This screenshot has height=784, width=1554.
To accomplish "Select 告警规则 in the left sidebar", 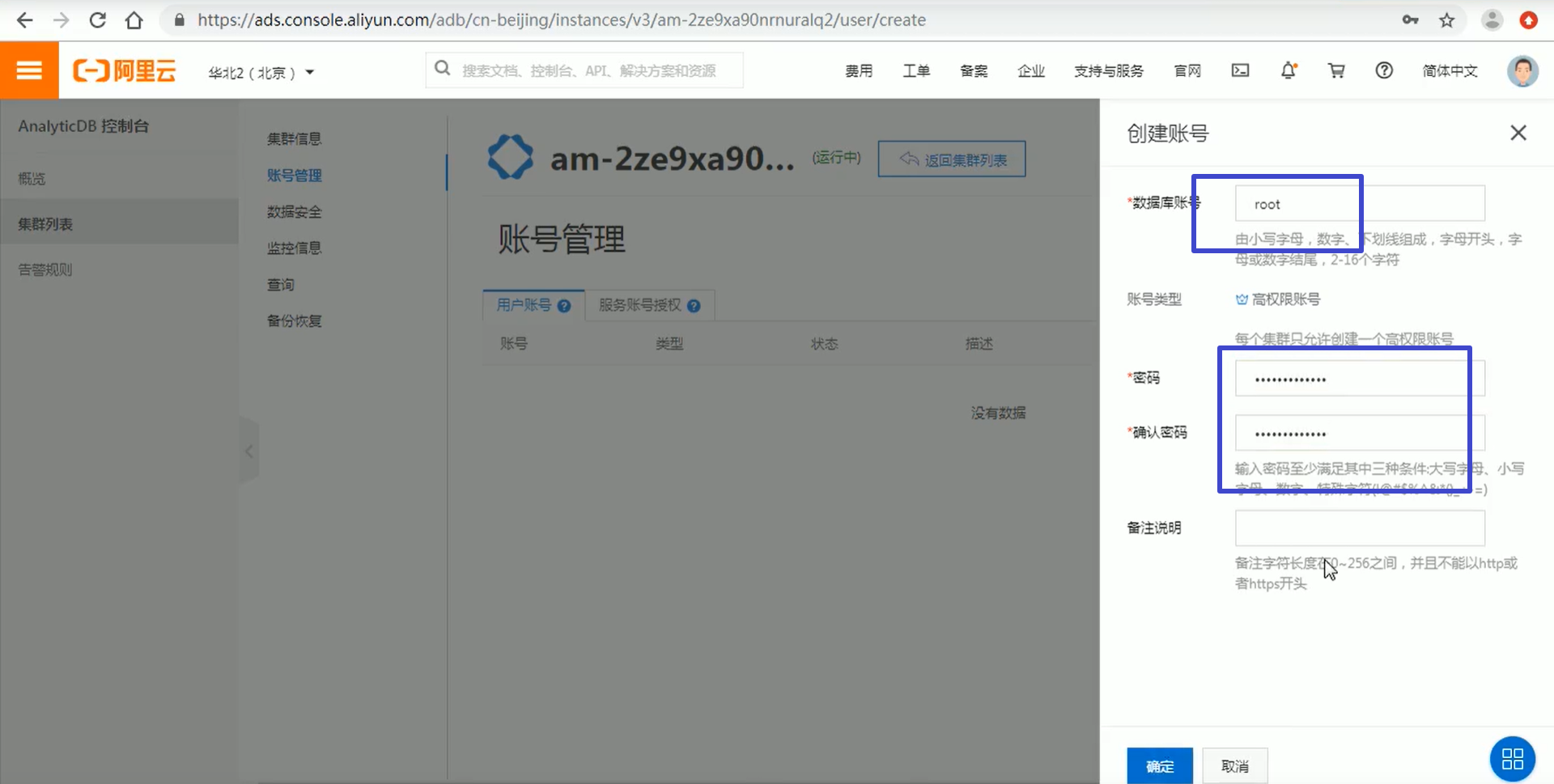I will tap(45, 269).
